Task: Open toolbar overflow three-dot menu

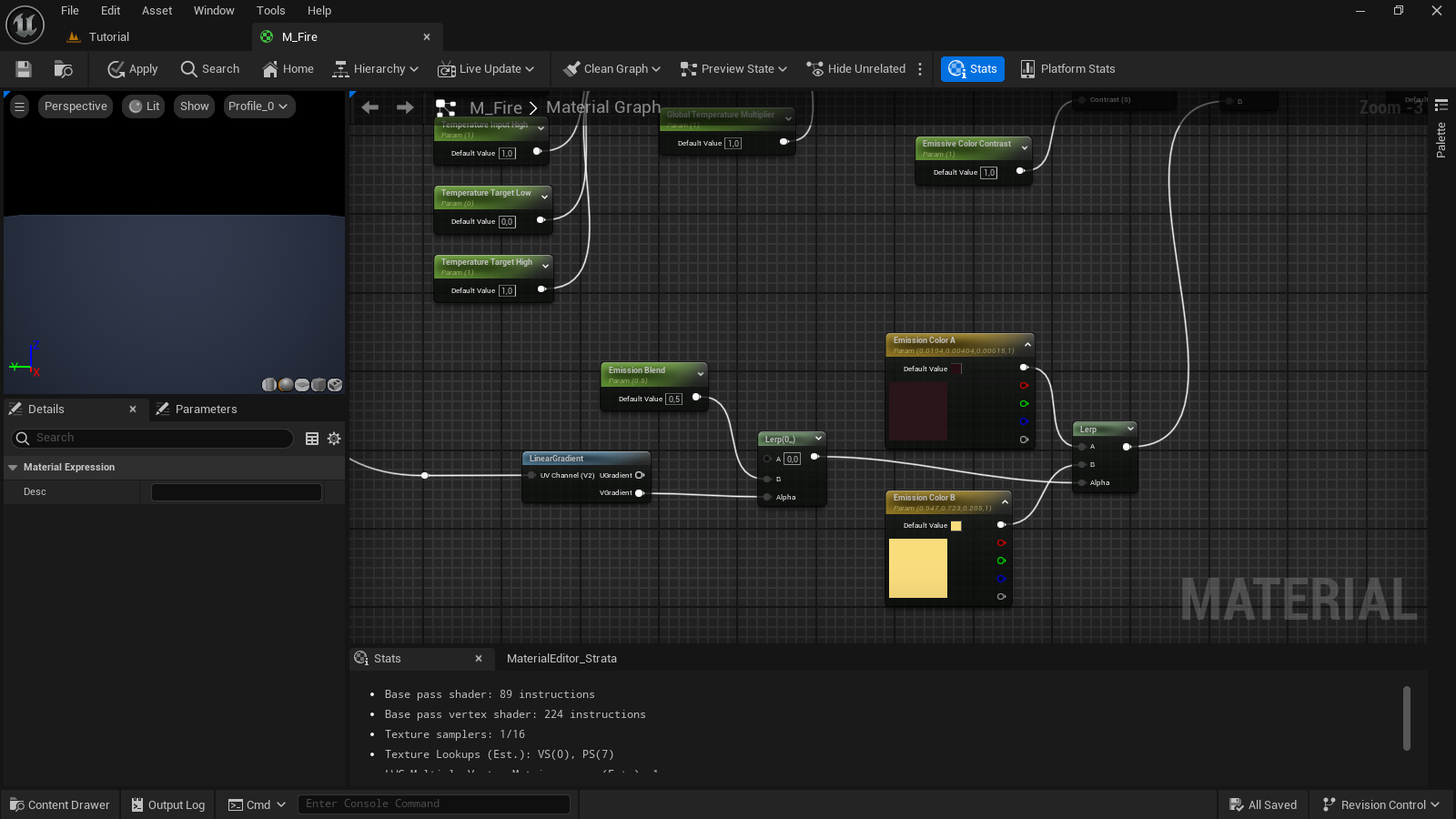Action: [x=920, y=69]
